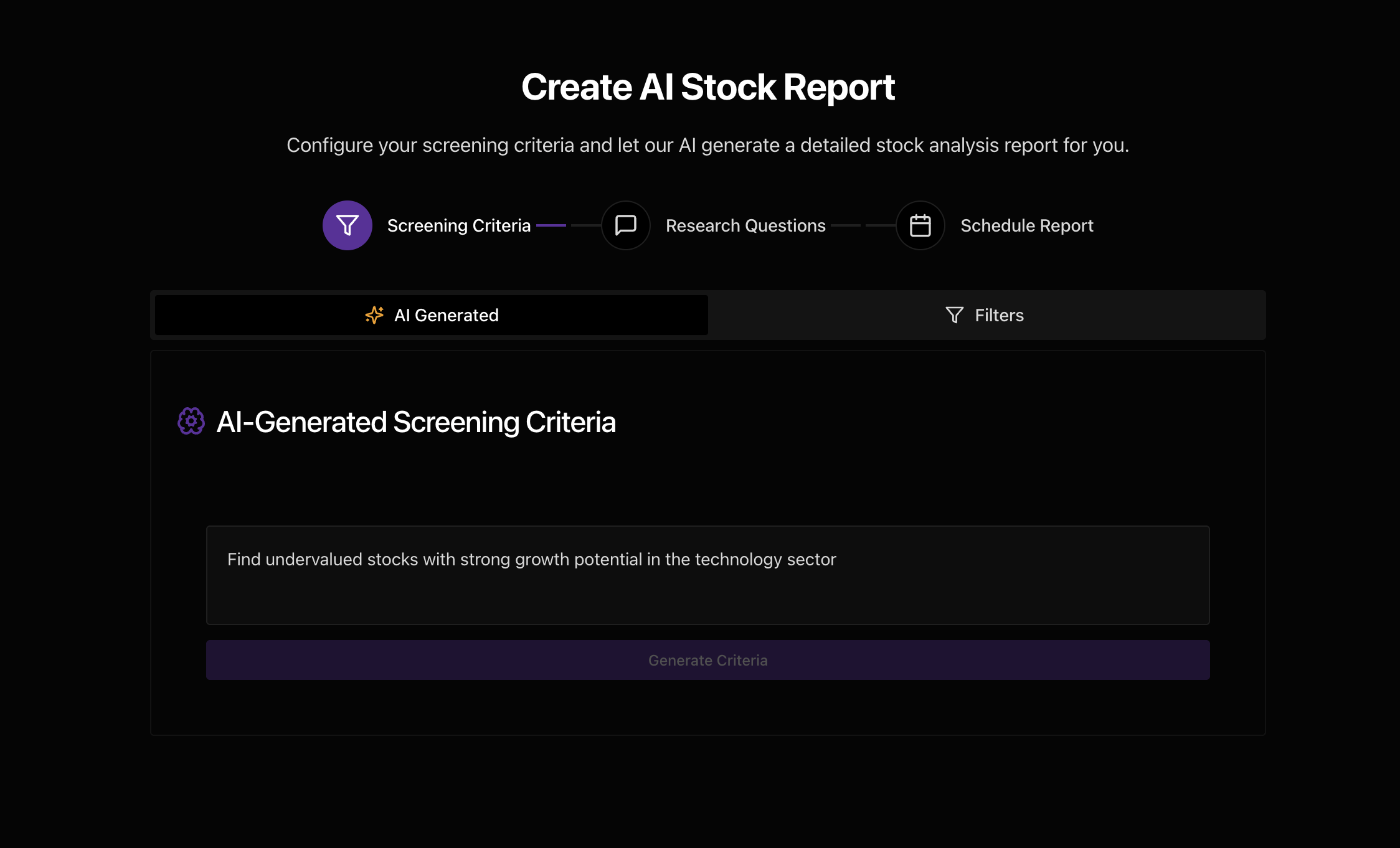Screen dimensions: 1400x848
Task: Click the subtitle about configuring screening criteria
Action: tap(707, 145)
